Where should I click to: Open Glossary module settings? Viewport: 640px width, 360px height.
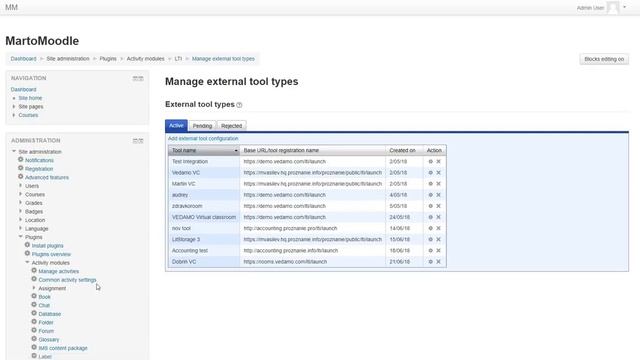[x=49, y=340]
